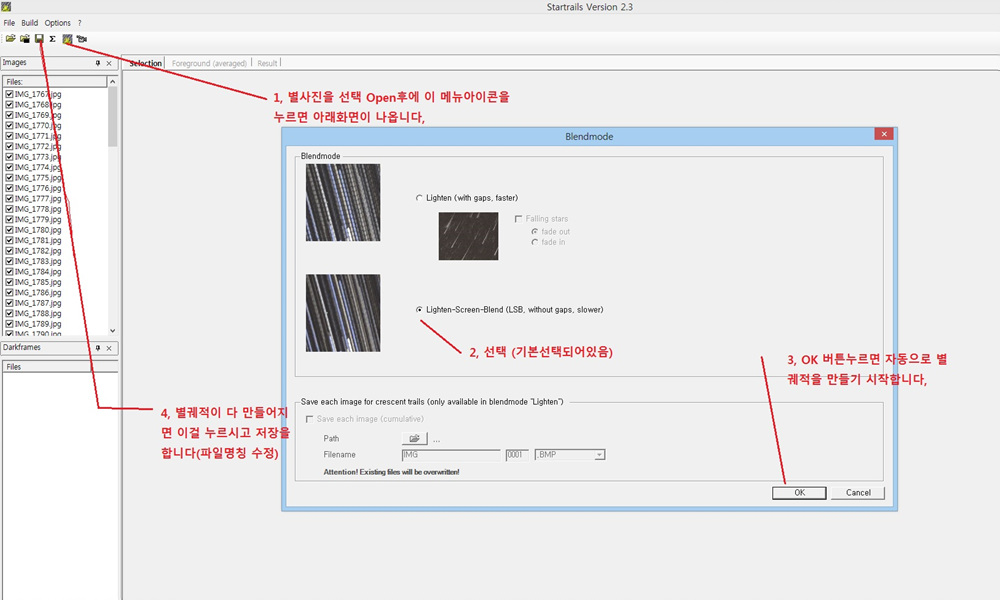The image size is (1000, 600).
Task: Click the Sigma average images icon
Action: click(x=52, y=39)
